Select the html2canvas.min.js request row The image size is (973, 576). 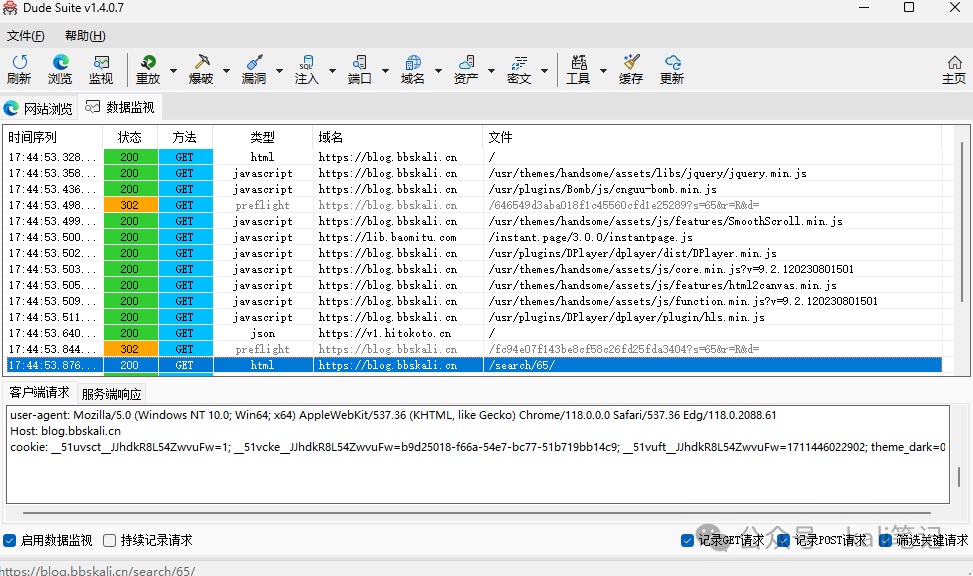pyautogui.click(x=474, y=285)
